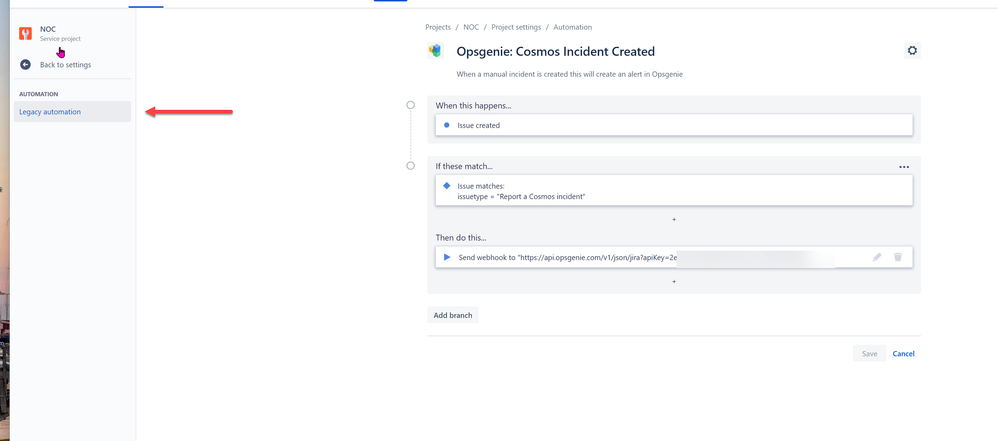The width and height of the screenshot is (998, 441).
Task: Click the rule title Opsgenie: Cosmos Incident Created
Action: (556, 52)
